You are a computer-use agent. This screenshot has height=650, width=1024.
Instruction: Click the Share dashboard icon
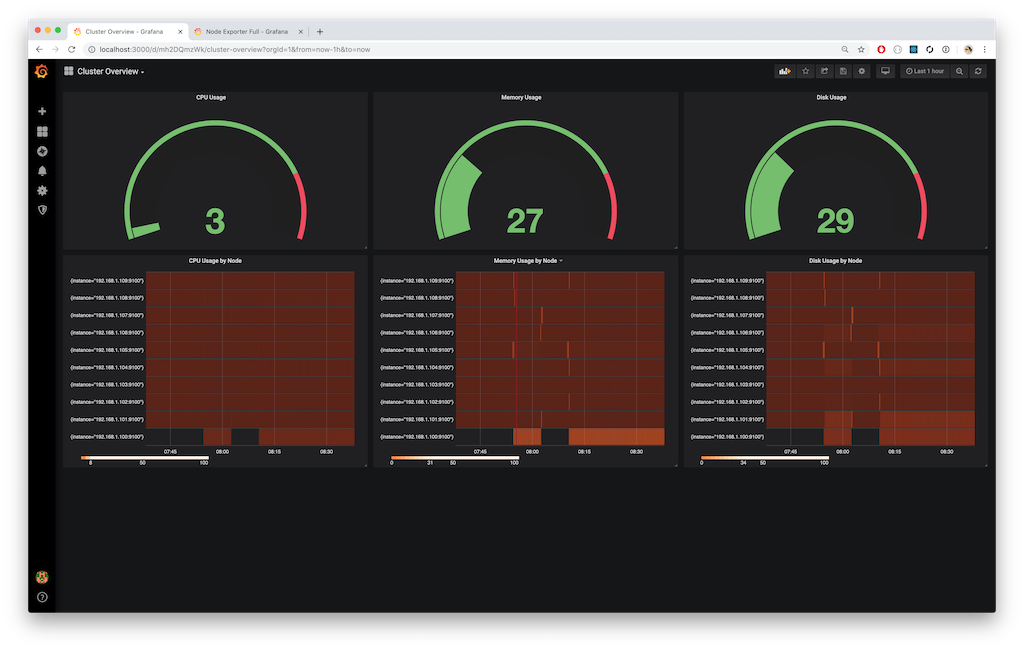[824, 71]
